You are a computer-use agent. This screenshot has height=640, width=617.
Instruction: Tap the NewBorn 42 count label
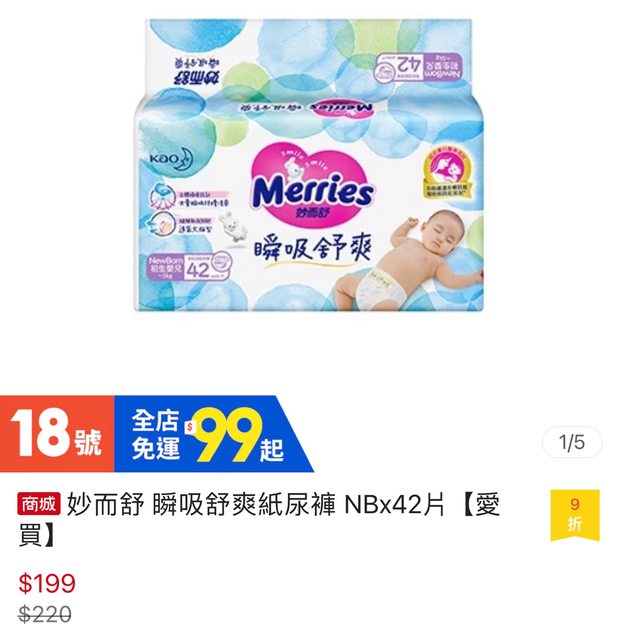pos(189,267)
